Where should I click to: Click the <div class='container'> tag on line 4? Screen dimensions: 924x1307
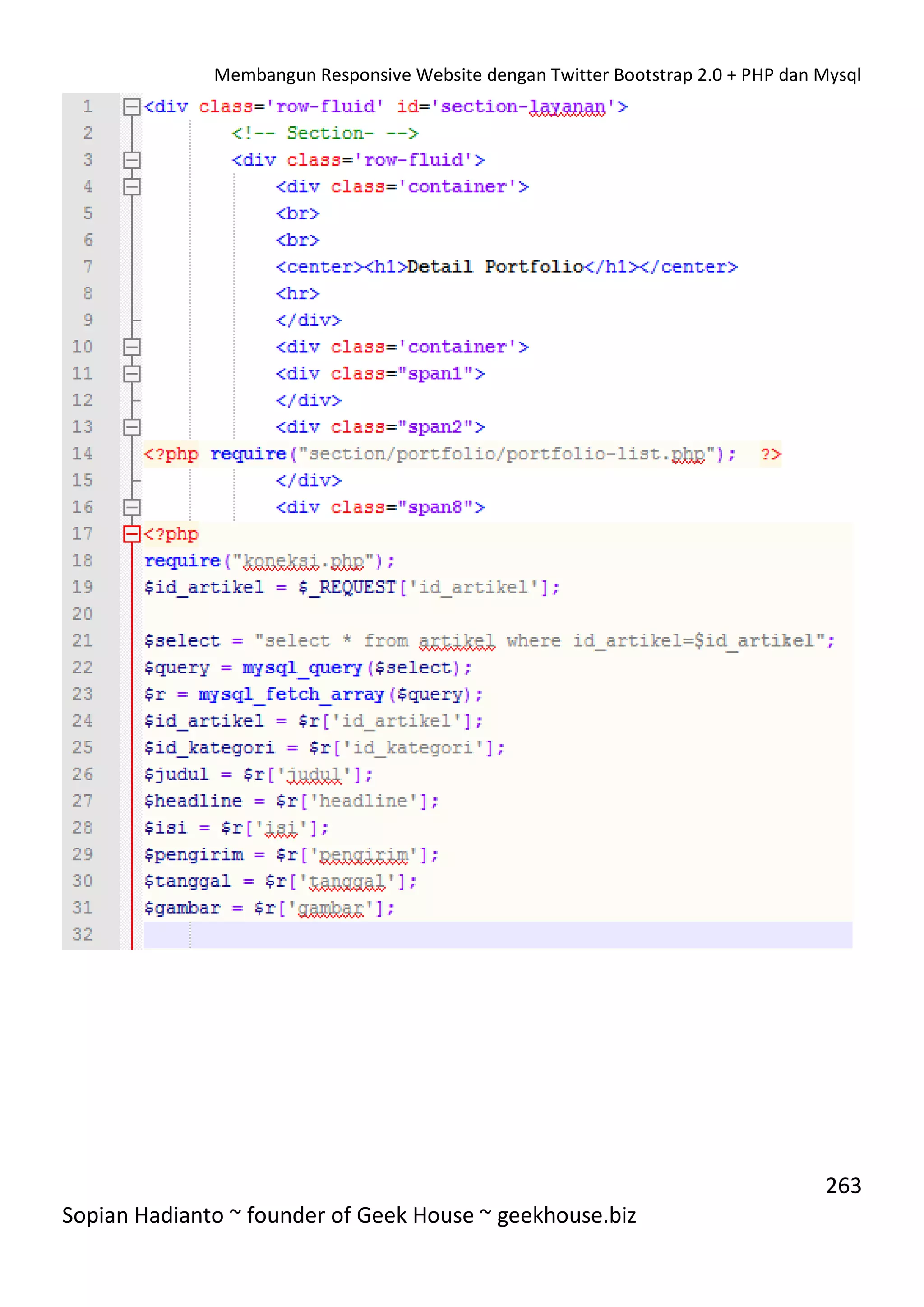pyautogui.click(x=402, y=187)
